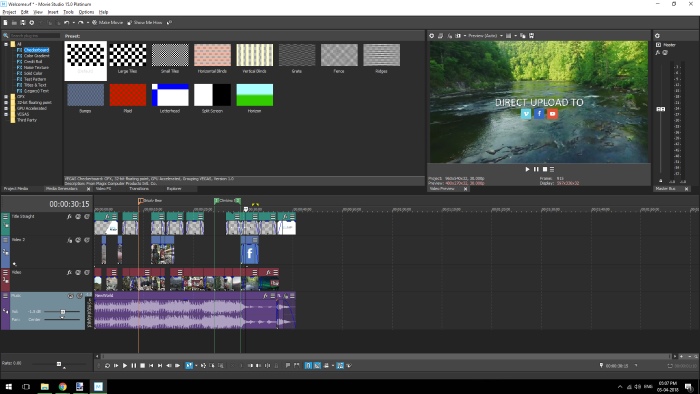
Task: Toggle mute on Video track
Action: point(78,272)
